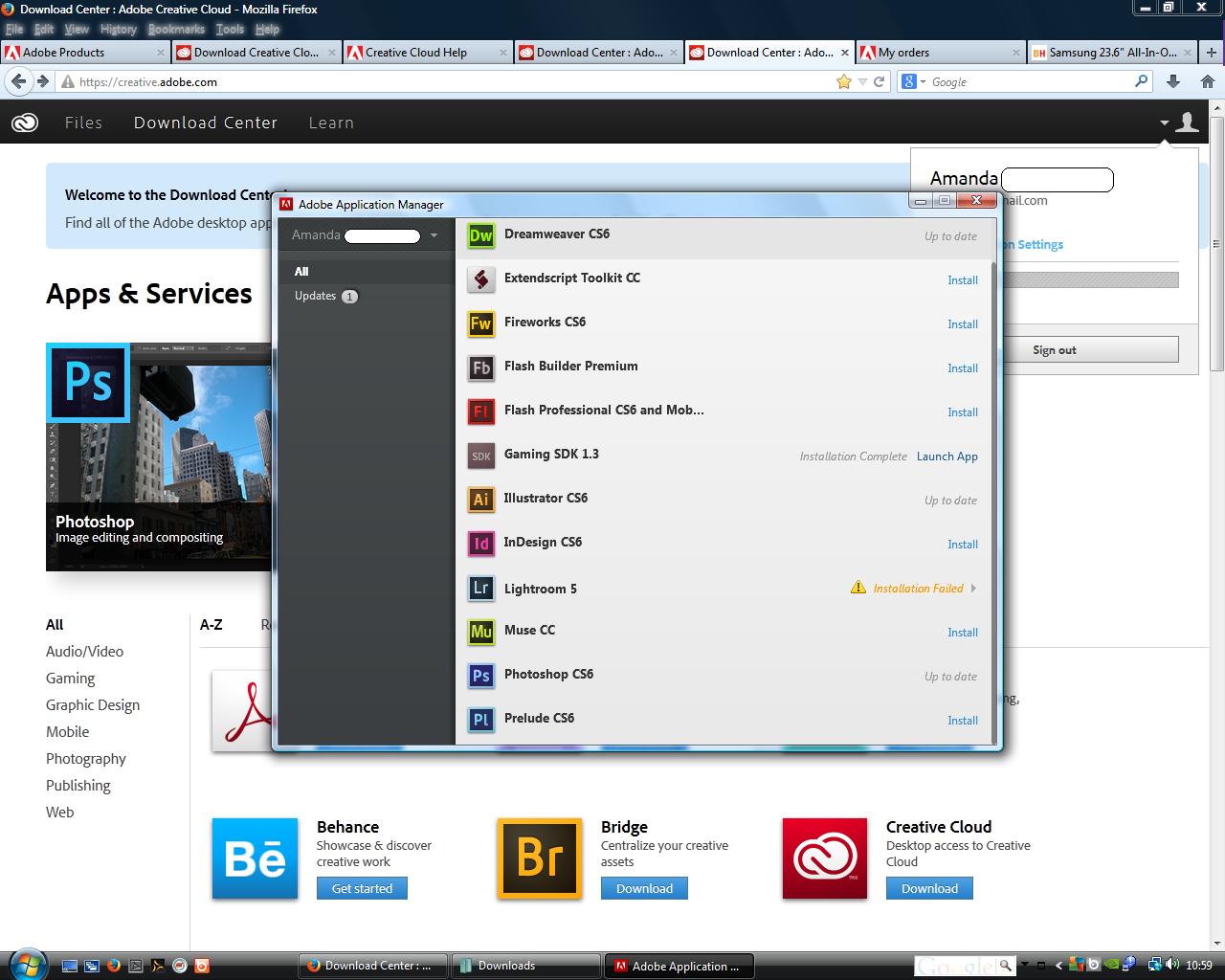
Task: Switch to the Samsung 23.6" All-In-One tab
Action: point(1113,53)
